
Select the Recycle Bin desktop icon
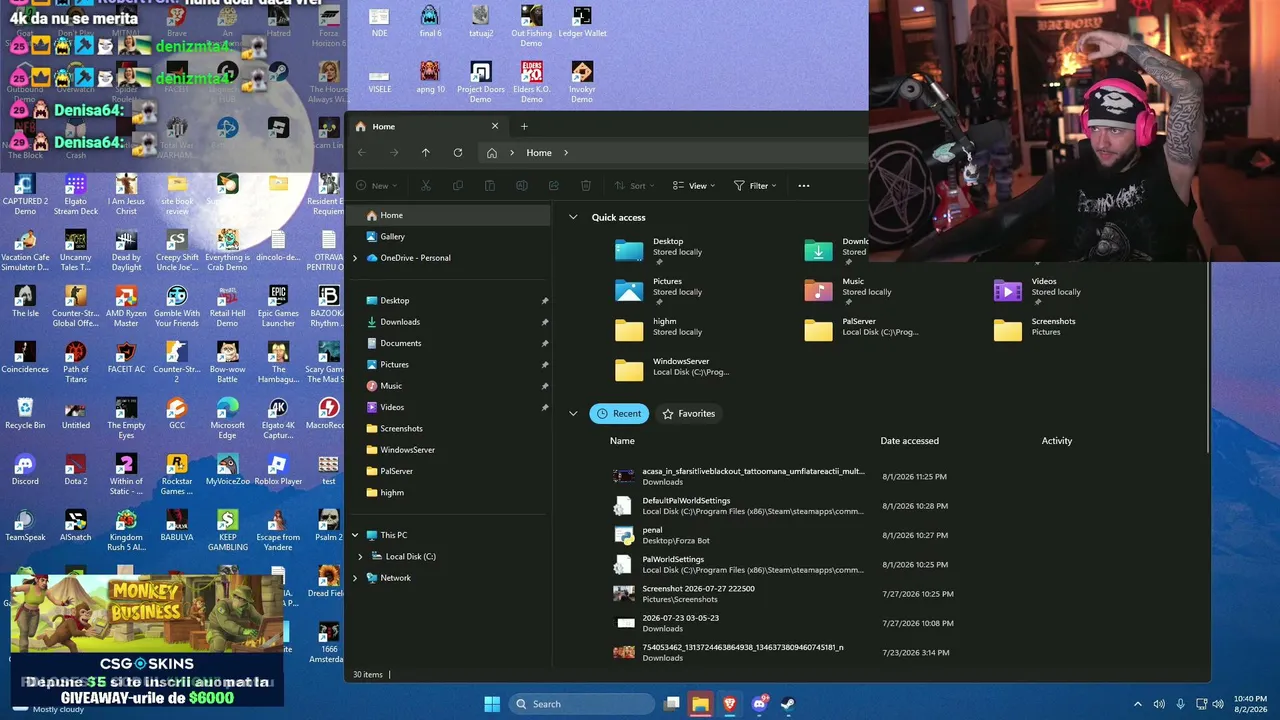tap(25, 413)
